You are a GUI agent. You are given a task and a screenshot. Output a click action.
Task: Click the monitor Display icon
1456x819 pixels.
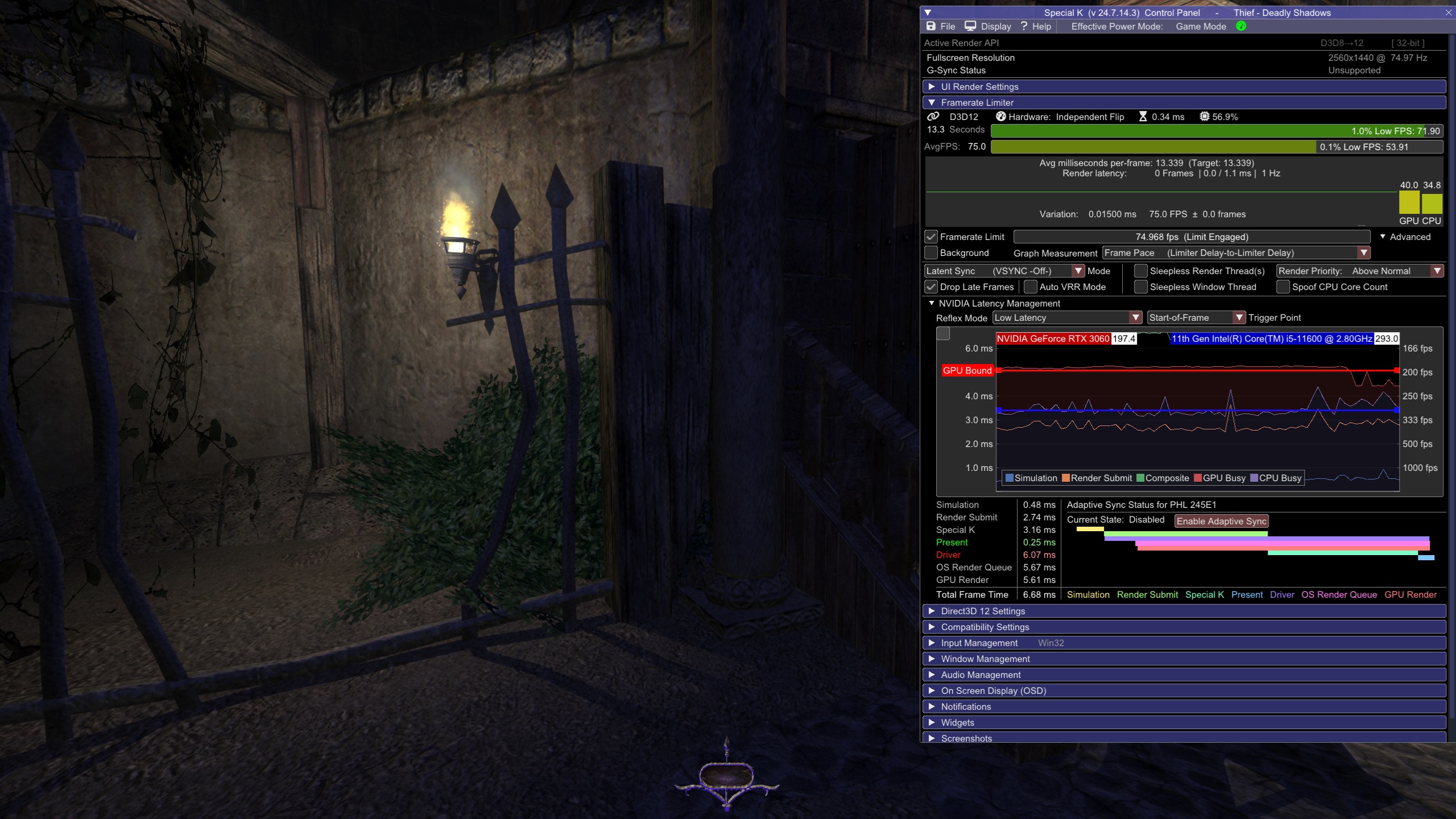(x=970, y=26)
